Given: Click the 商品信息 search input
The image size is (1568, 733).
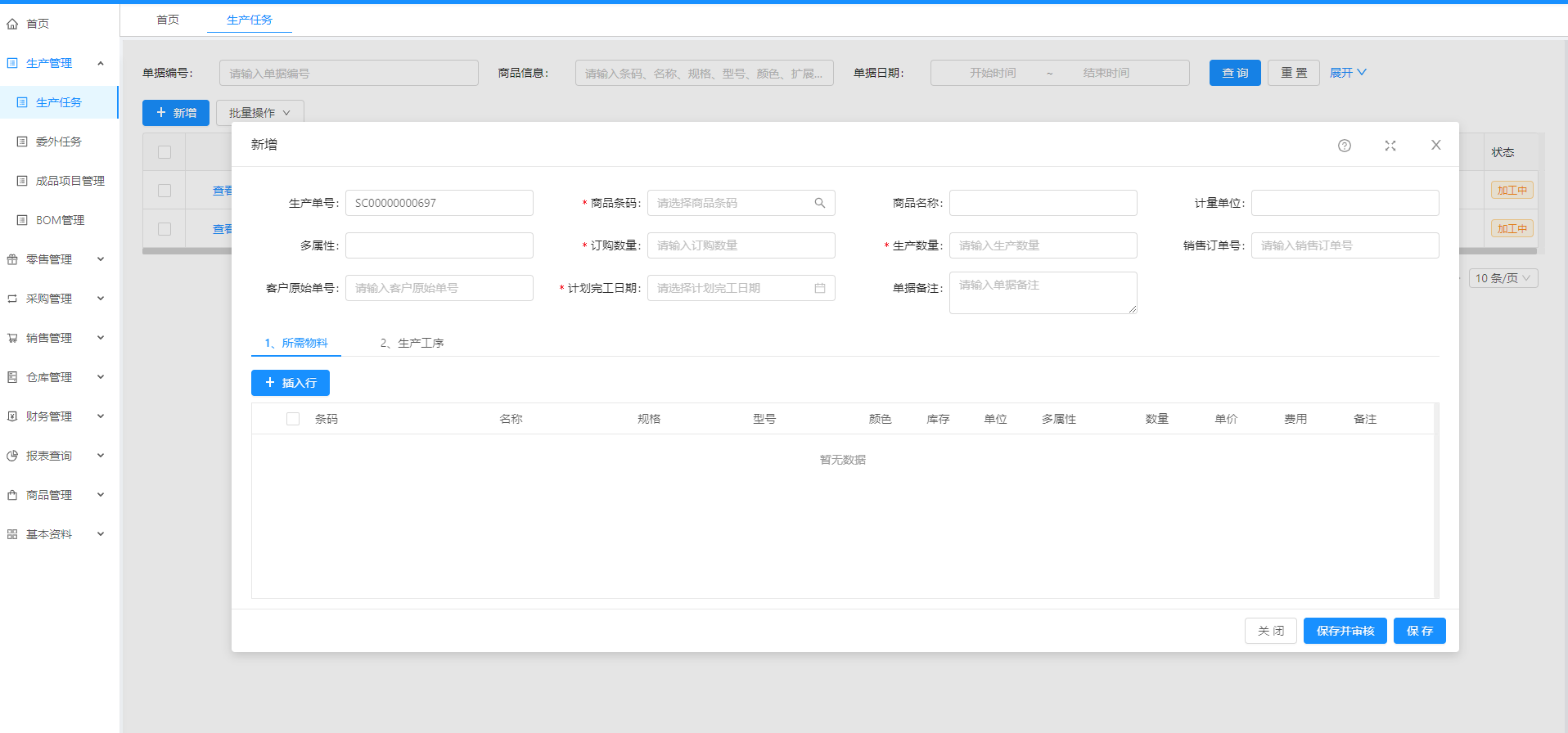Looking at the screenshot, I should [x=705, y=73].
